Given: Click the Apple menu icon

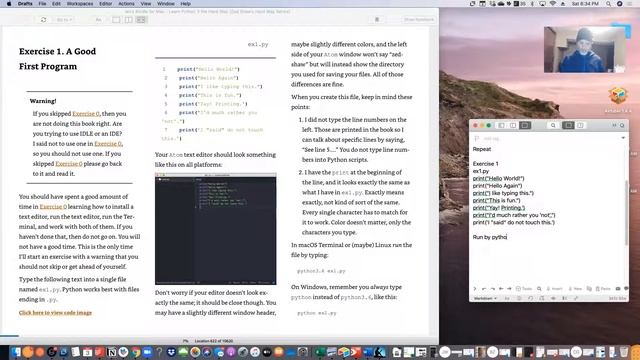Looking at the screenshot, I should (x=9, y=4).
